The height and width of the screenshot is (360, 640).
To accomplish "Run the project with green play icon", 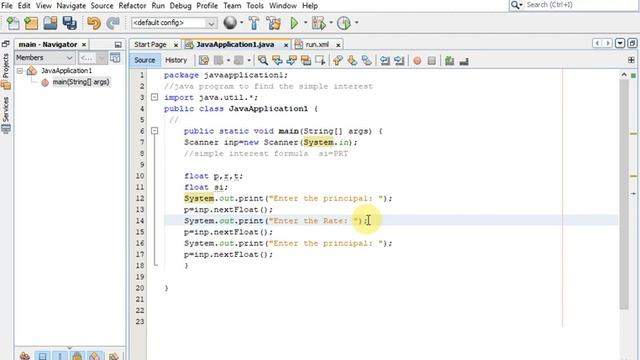I will (294, 23).
